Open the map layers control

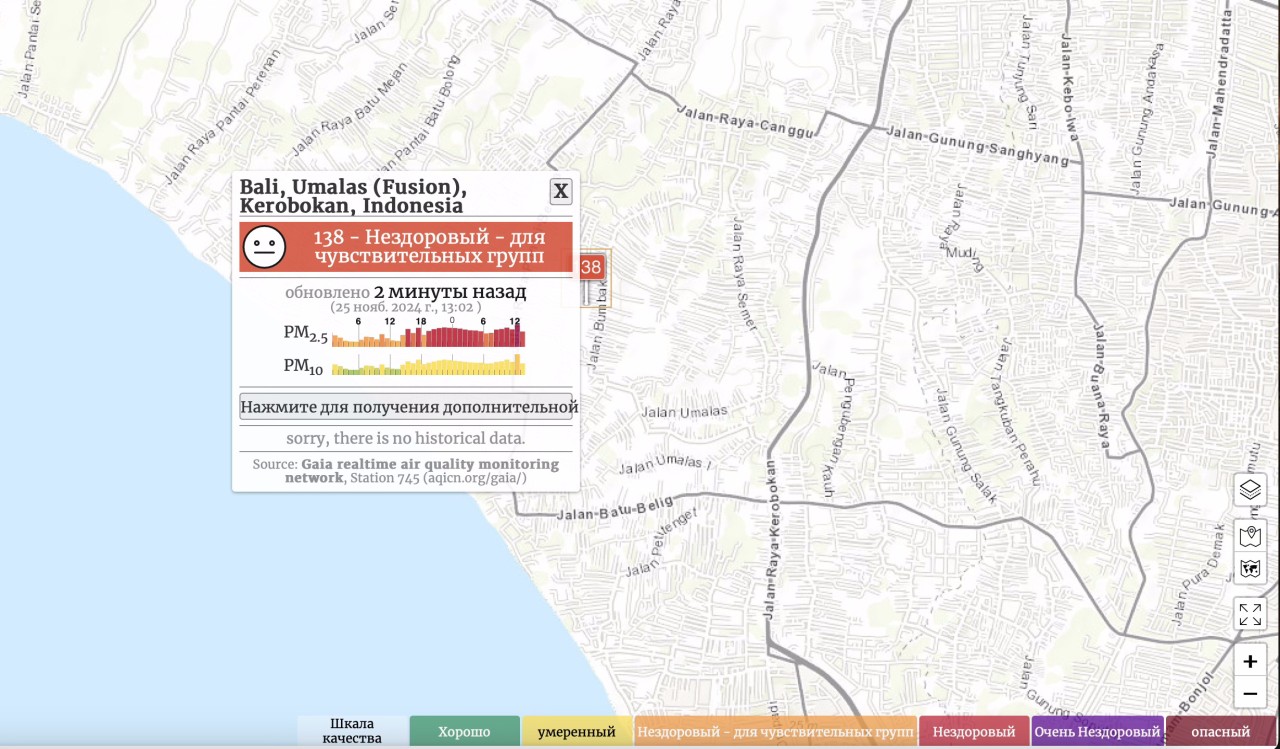(x=1250, y=490)
